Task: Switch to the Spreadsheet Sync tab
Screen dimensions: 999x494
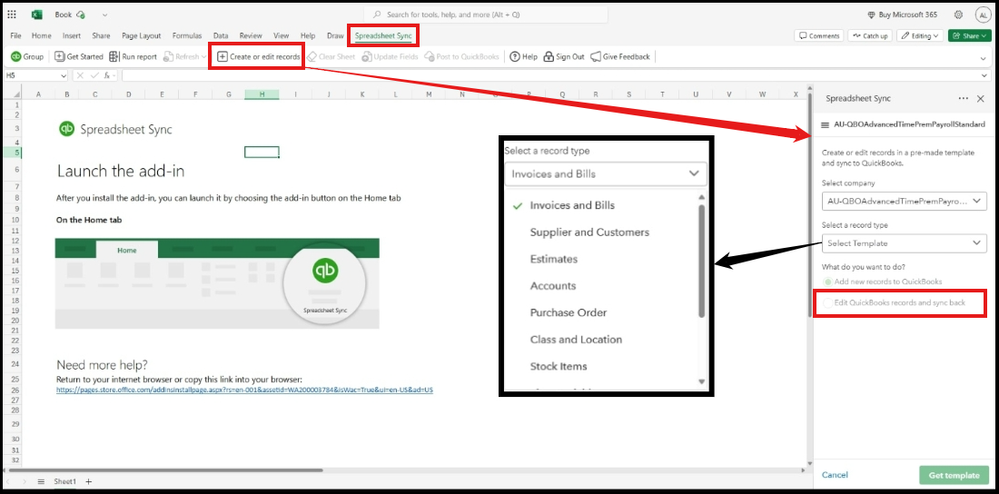Action: [384, 36]
